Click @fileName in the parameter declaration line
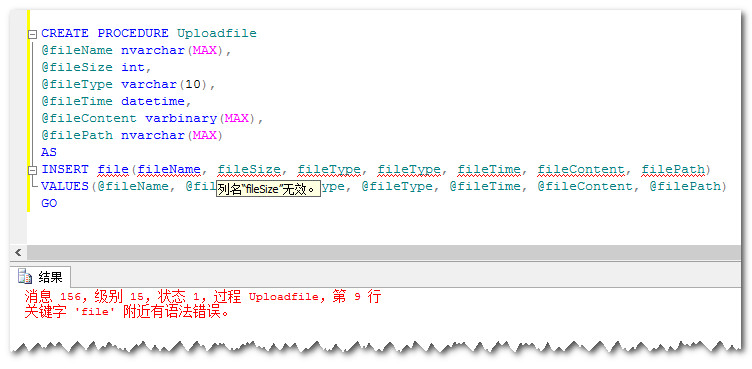 point(77,50)
